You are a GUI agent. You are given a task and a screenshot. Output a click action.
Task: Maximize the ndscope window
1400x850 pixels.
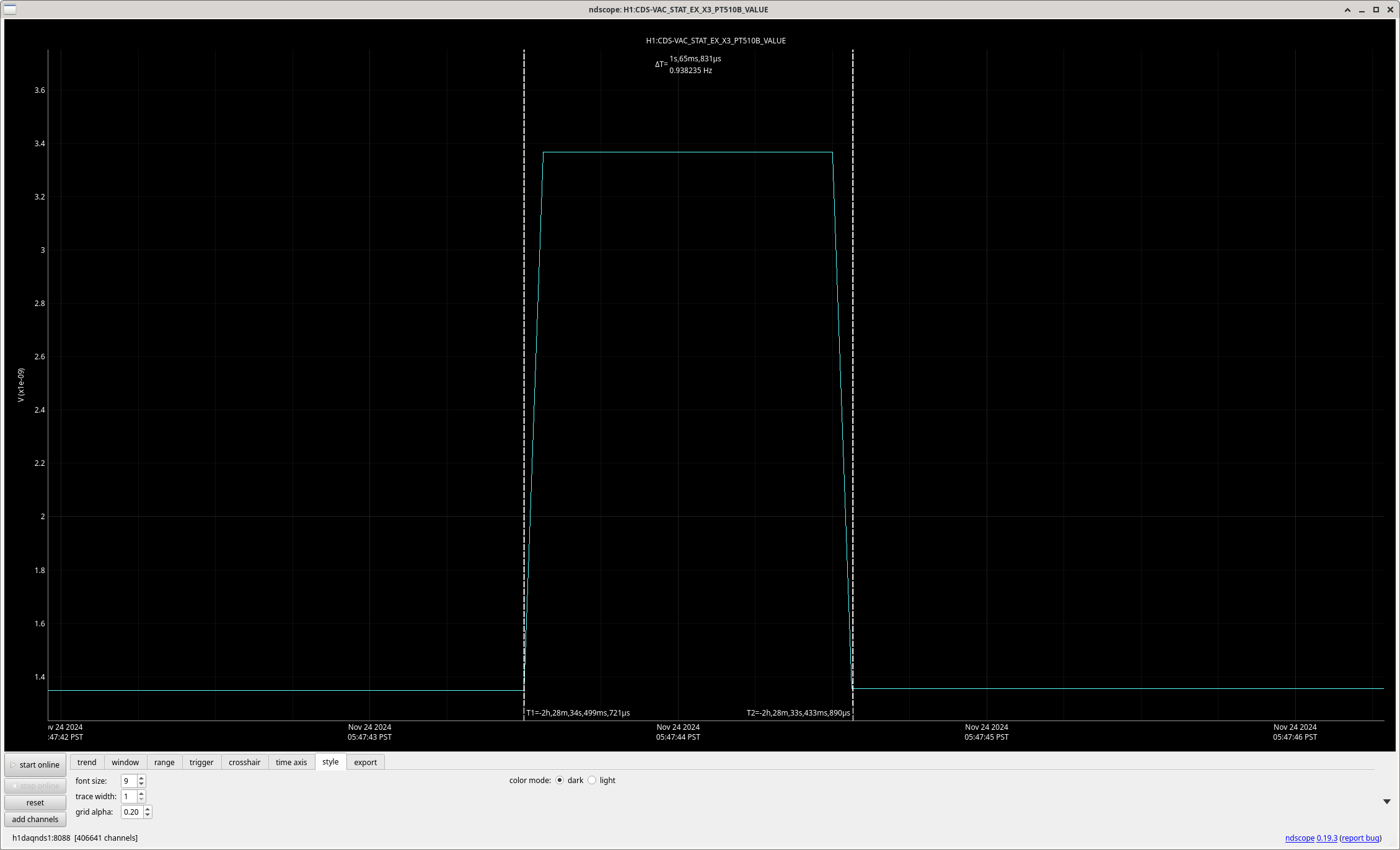(1376, 10)
